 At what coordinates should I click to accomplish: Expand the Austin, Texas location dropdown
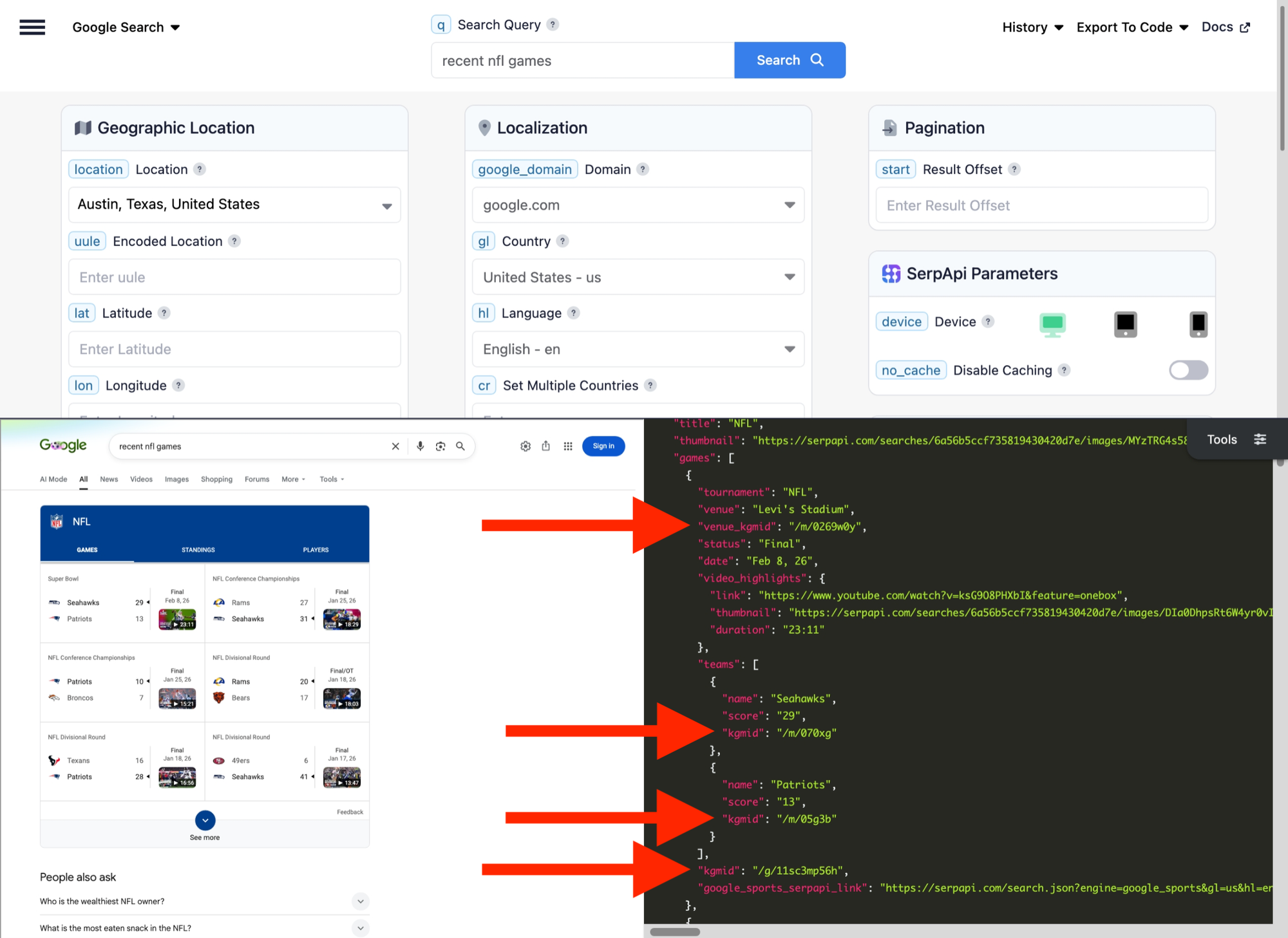(234, 205)
